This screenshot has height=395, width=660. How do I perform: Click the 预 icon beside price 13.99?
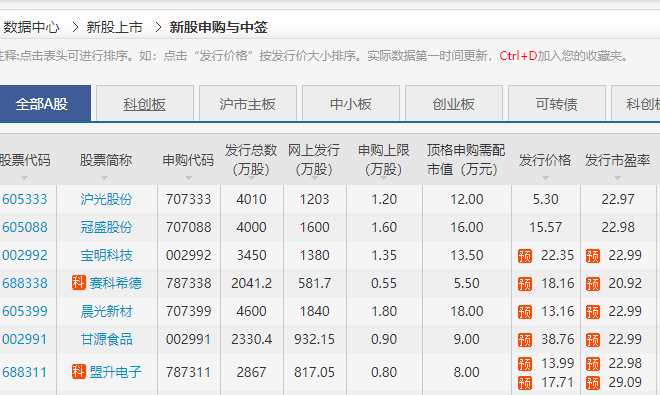point(525,364)
